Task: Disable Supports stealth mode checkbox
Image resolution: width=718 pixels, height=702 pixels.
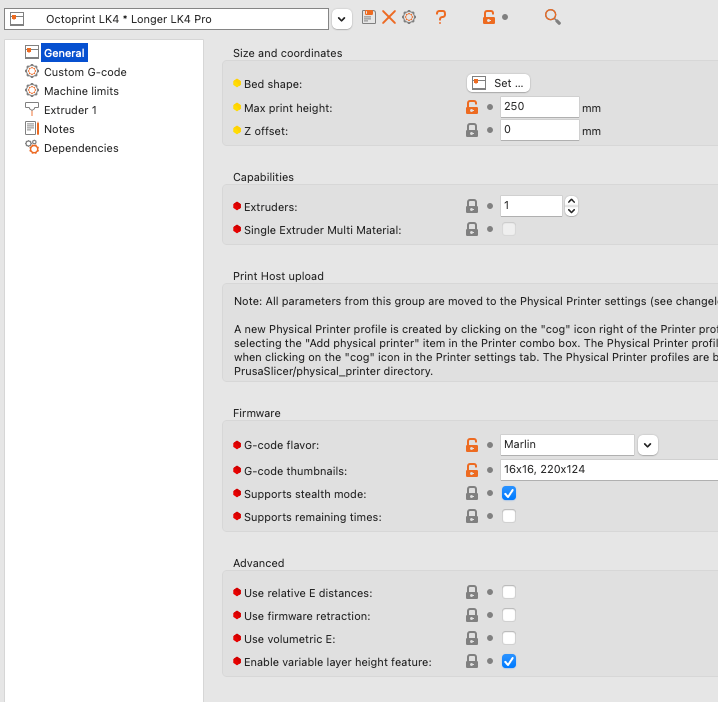Action: point(509,493)
